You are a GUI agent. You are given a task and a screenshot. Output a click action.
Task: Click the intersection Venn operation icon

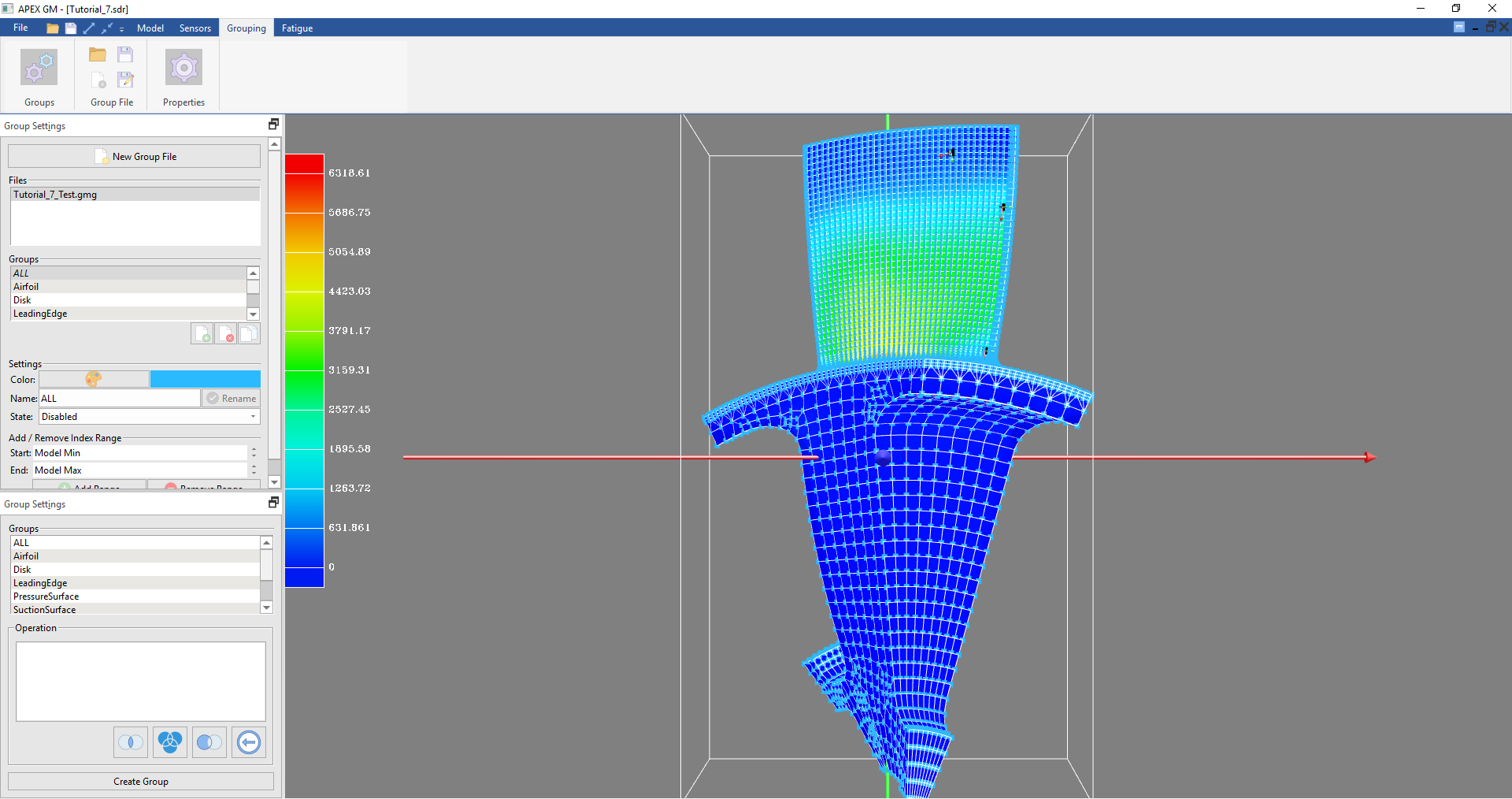click(131, 742)
